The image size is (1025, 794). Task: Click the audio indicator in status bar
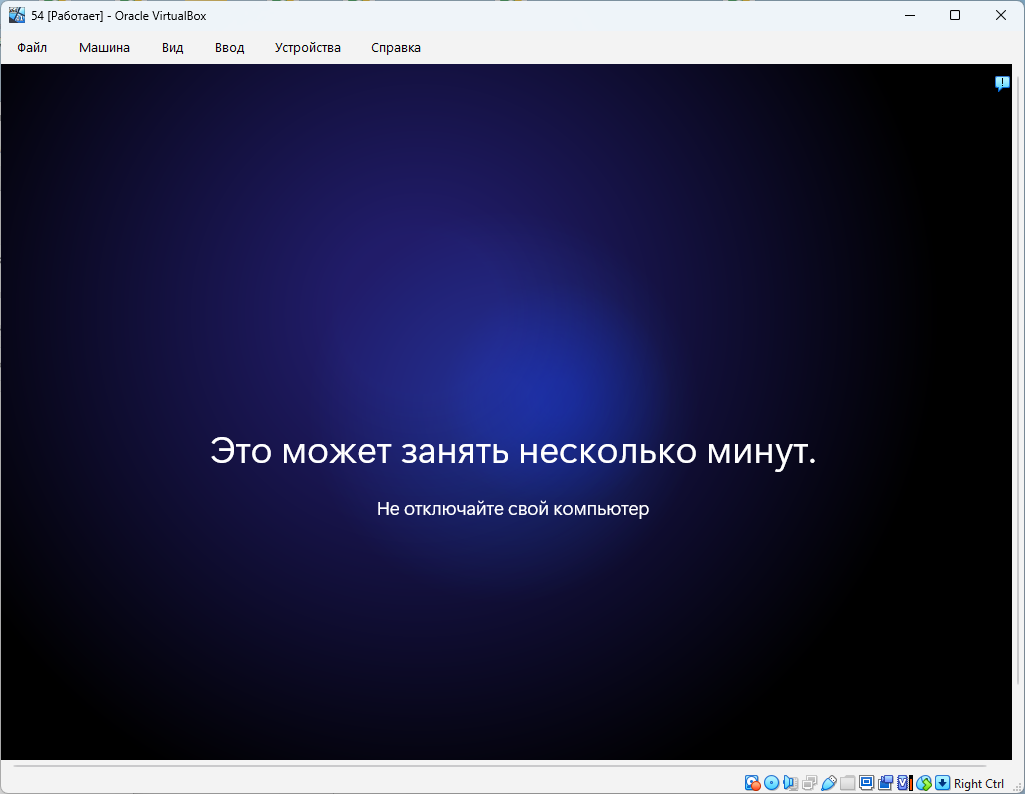coord(790,783)
